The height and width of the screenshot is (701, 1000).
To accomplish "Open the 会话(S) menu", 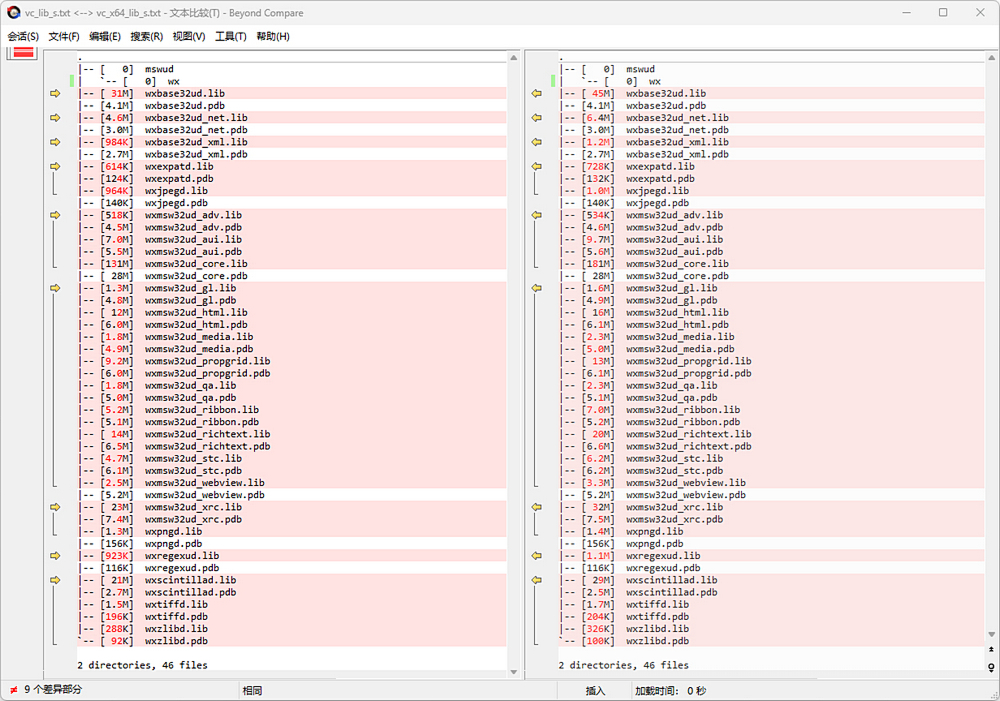I will pyautogui.click(x=23, y=36).
